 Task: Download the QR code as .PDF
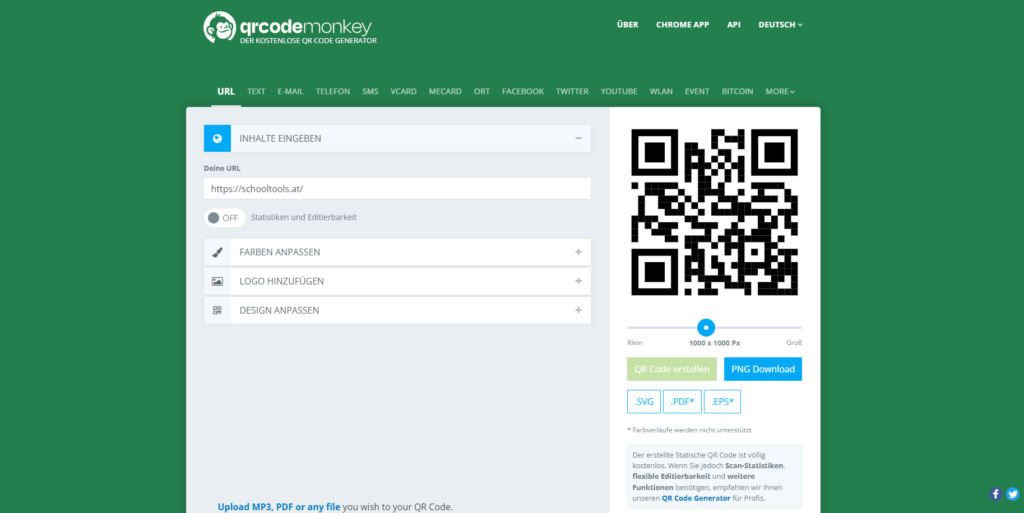pyautogui.click(x=682, y=401)
